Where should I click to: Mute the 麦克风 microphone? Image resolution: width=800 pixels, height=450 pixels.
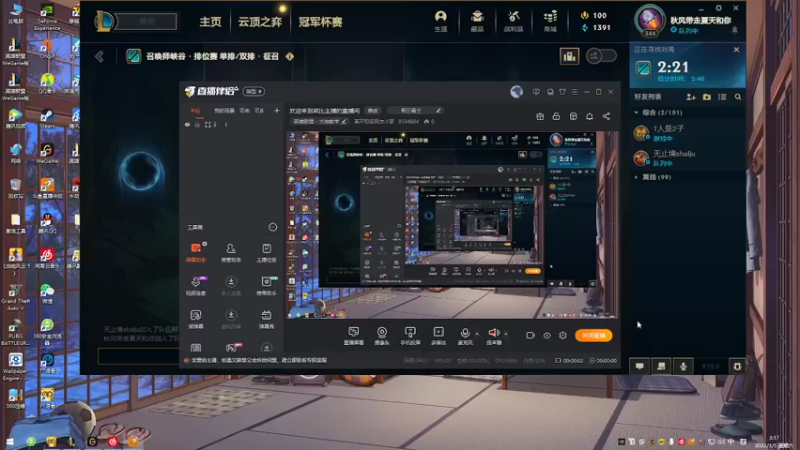(465, 336)
